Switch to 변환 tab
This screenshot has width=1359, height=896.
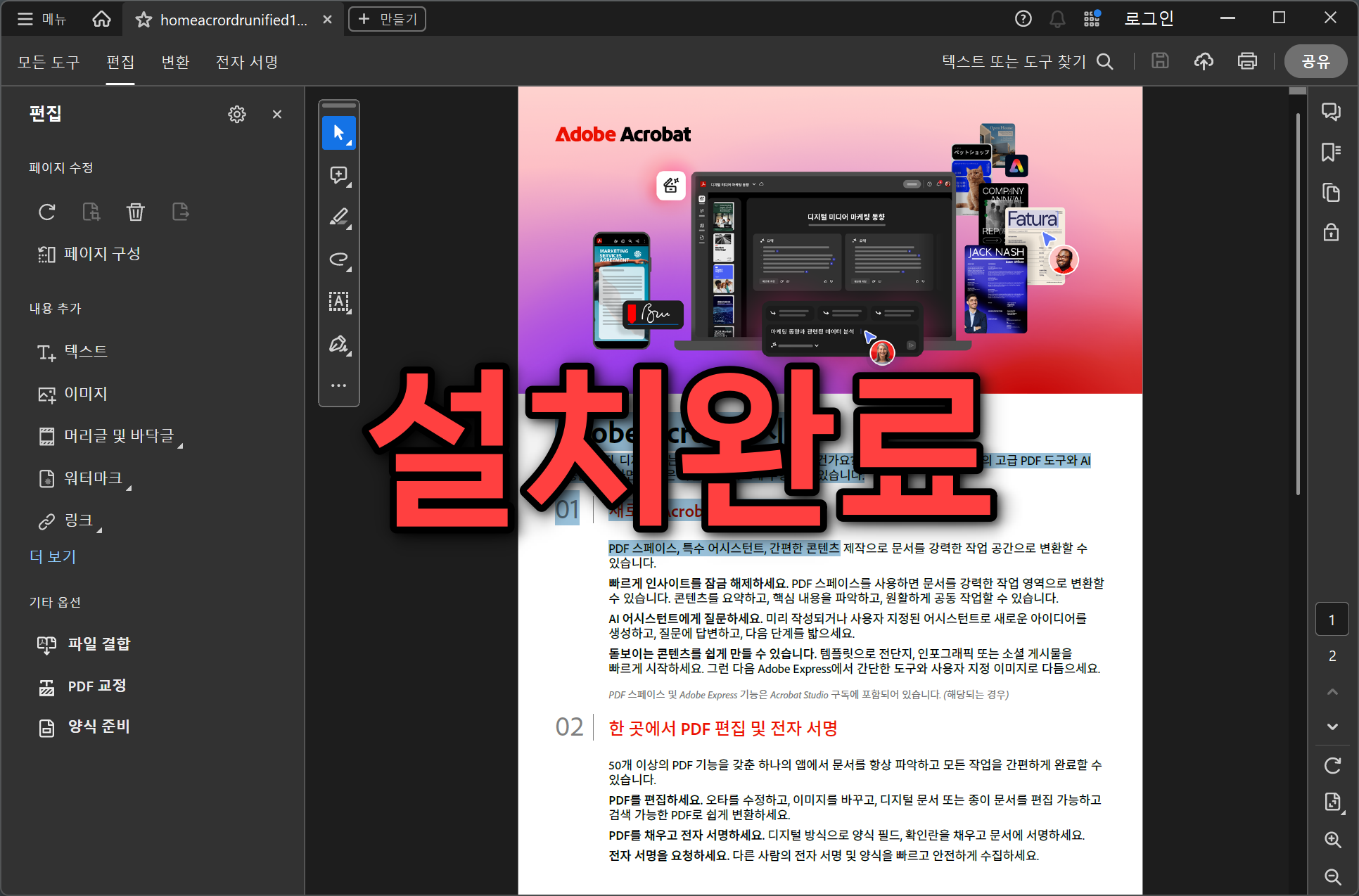[175, 62]
